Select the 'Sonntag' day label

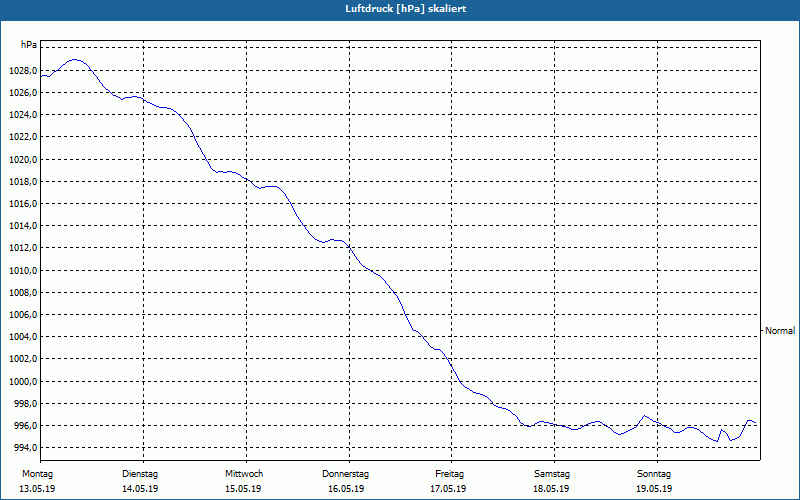click(x=654, y=474)
